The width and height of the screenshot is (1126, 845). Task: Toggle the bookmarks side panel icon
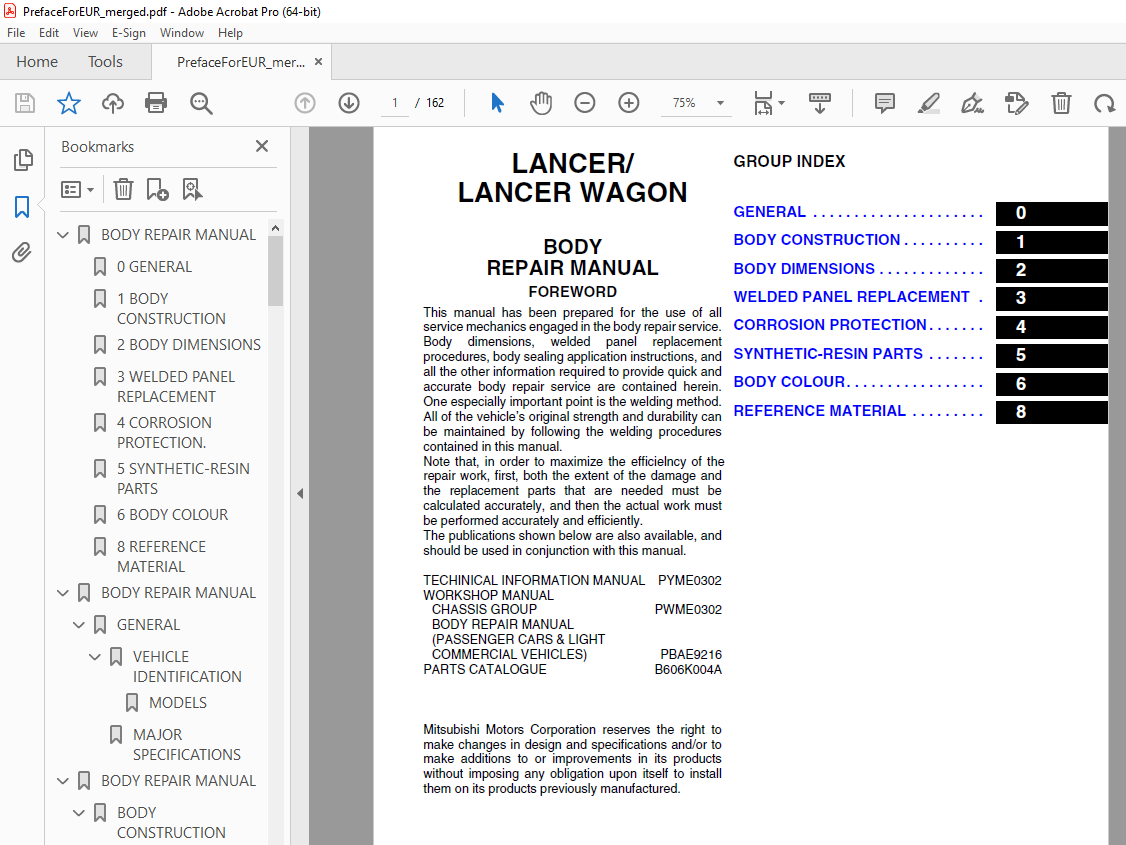click(22, 207)
